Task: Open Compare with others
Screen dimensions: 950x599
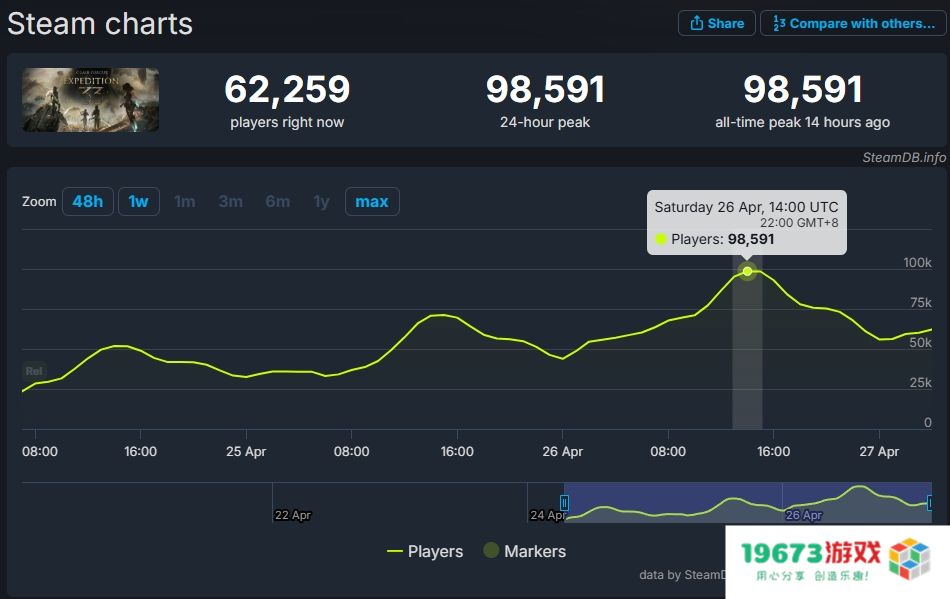Action: pyautogui.click(x=853, y=24)
